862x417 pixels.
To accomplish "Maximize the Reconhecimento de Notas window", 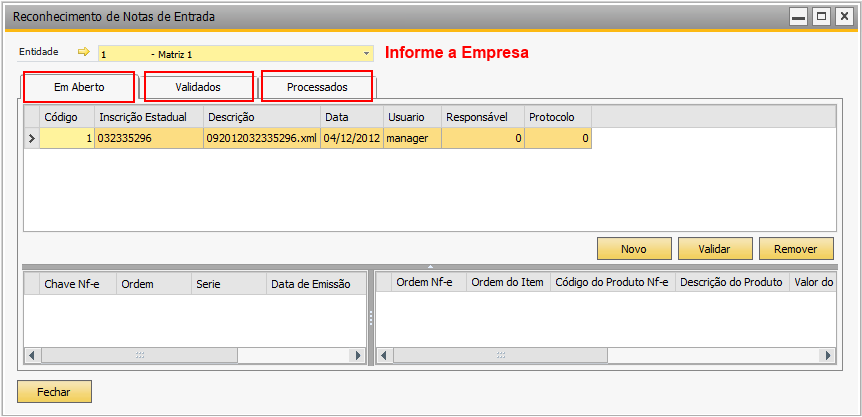I will click(821, 17).
